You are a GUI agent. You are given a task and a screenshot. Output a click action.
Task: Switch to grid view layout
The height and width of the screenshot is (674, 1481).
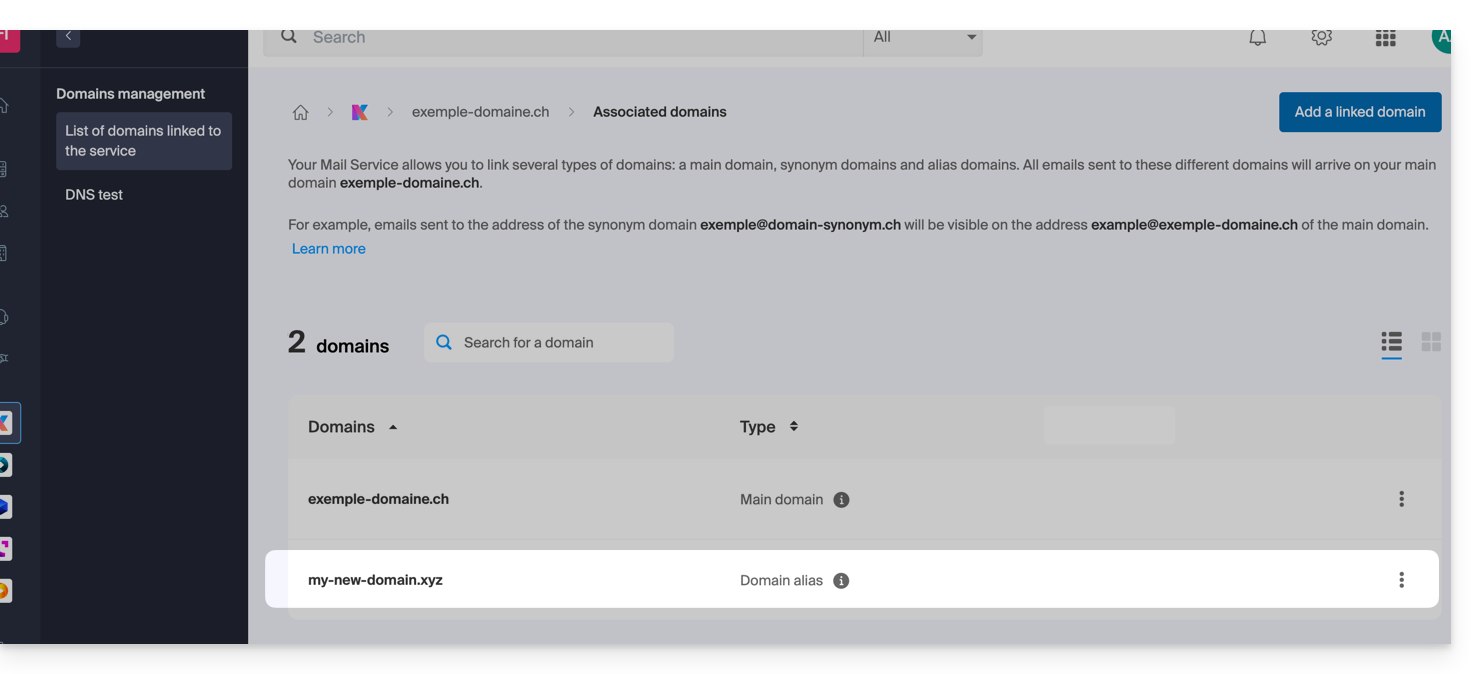click(x=1431, y=342)
